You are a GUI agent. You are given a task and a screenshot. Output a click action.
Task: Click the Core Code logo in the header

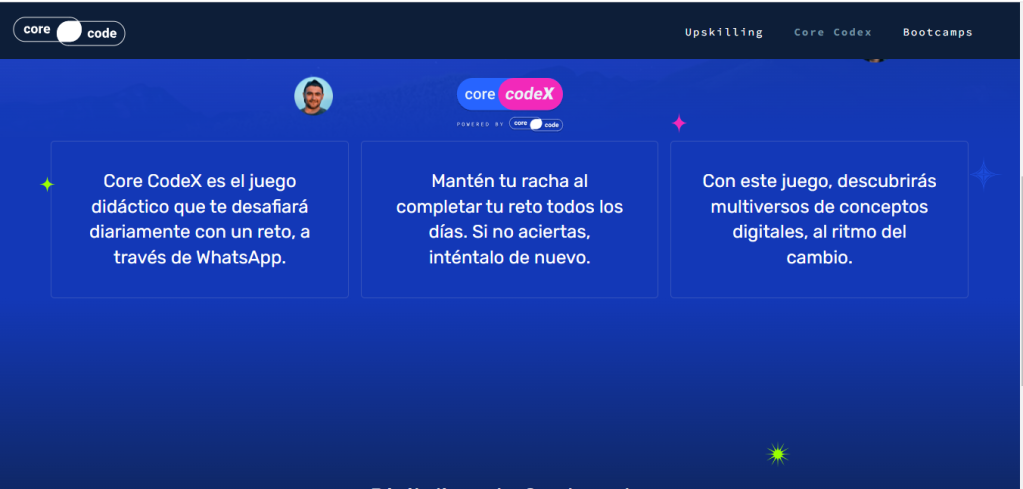pyautogui.click(x=69, y=32)
